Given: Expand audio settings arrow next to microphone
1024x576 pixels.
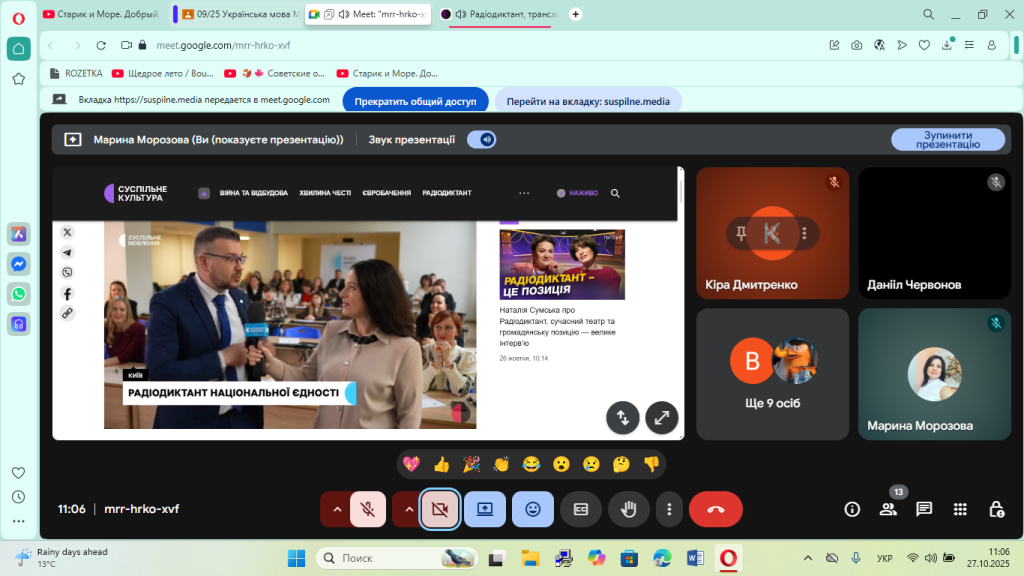Looking at the screenshot, I should point(337,509).
